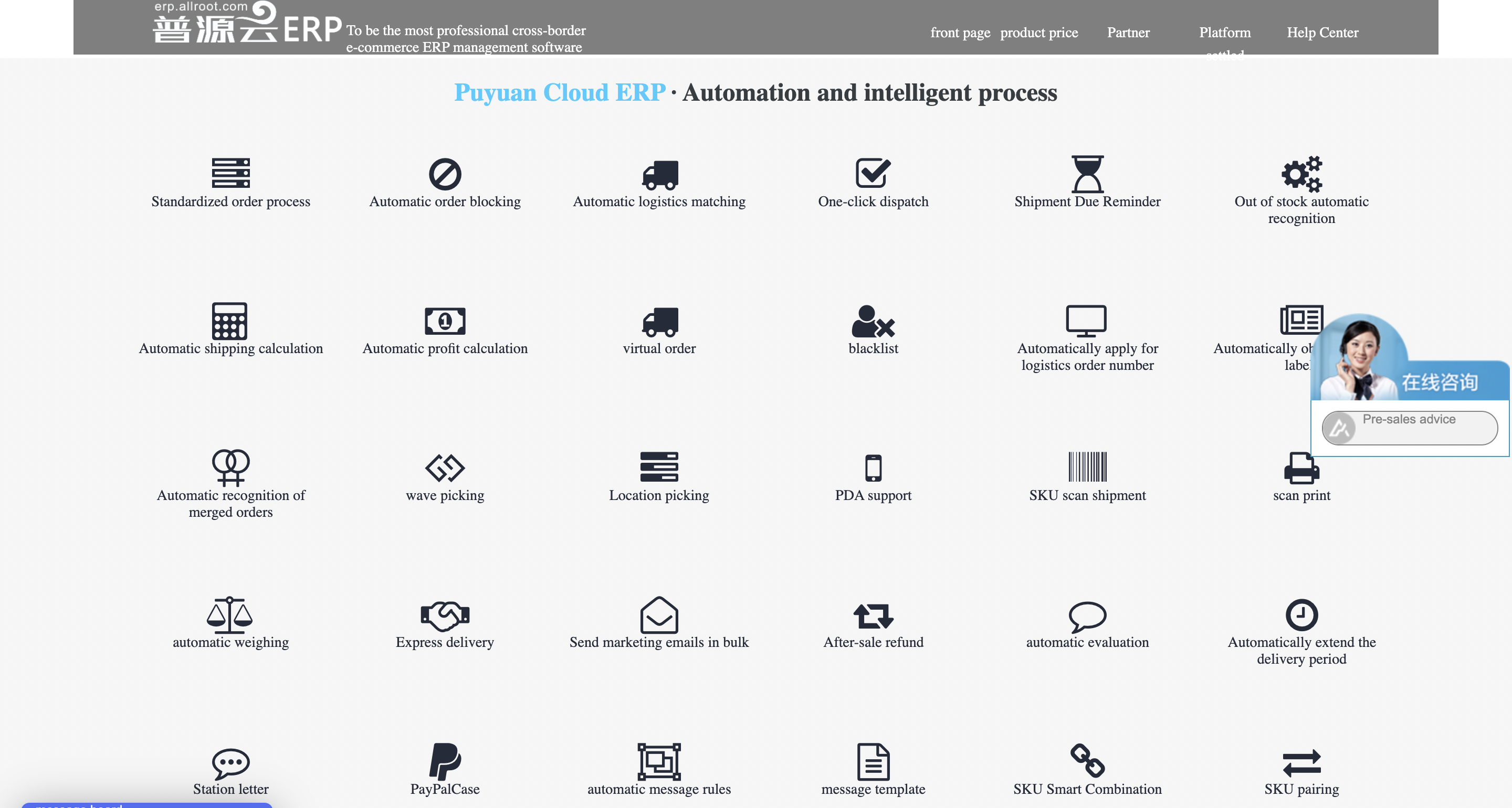Expand the Help Center dropdown
This screenshot has height=808, width=1512.
tap(1323, 32)
